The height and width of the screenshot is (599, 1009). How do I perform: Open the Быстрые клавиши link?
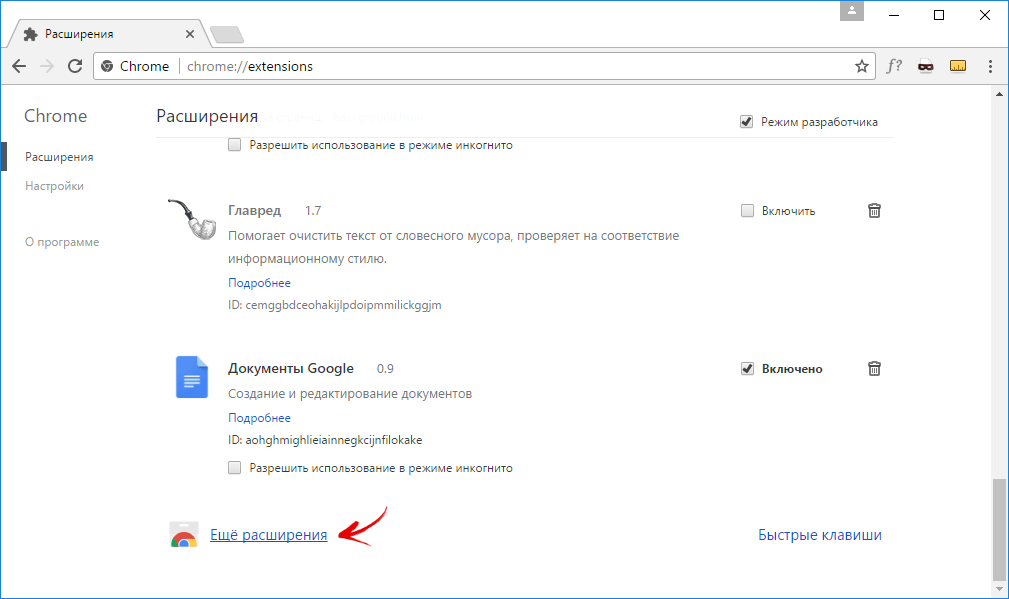click(x=820, y=535)
